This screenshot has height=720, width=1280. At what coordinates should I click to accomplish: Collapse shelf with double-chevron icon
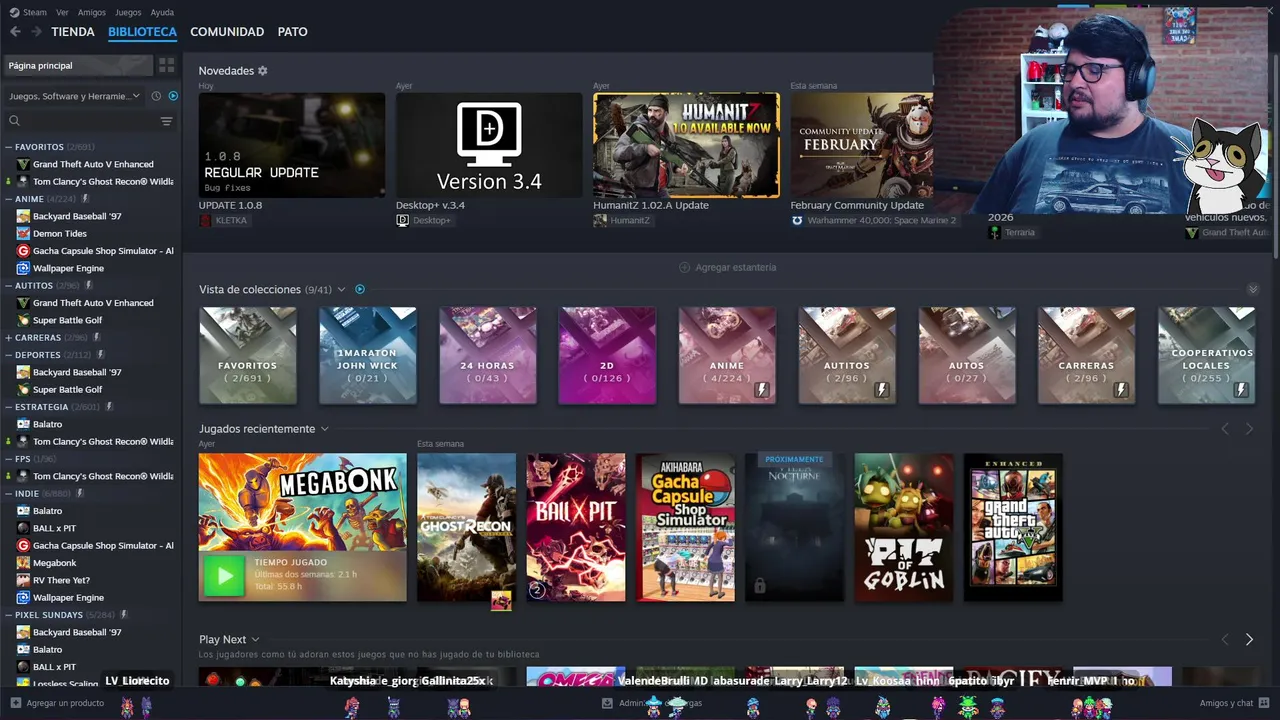[1252, 289]
